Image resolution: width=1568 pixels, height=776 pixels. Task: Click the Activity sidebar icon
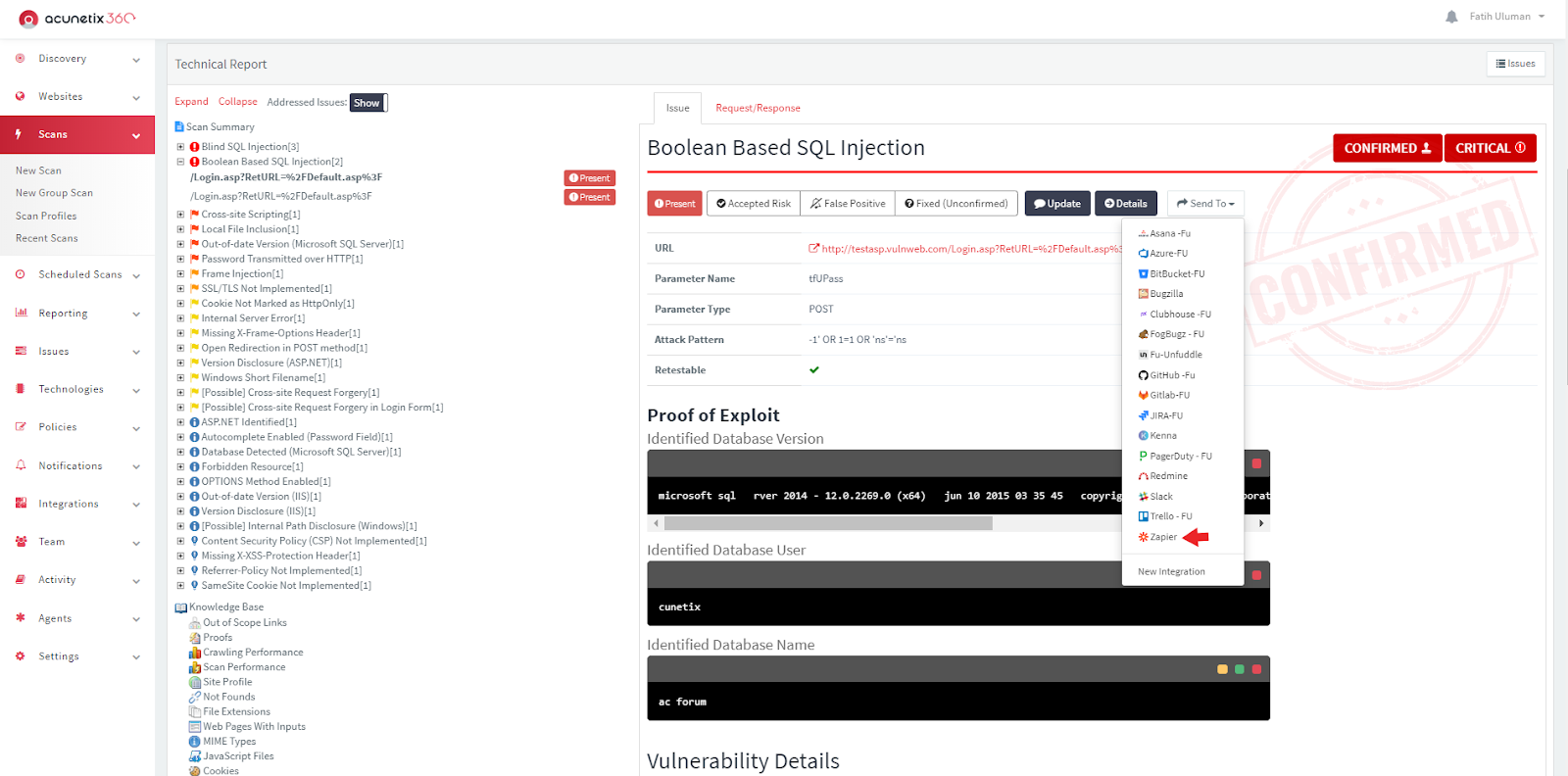pos(21,580)
